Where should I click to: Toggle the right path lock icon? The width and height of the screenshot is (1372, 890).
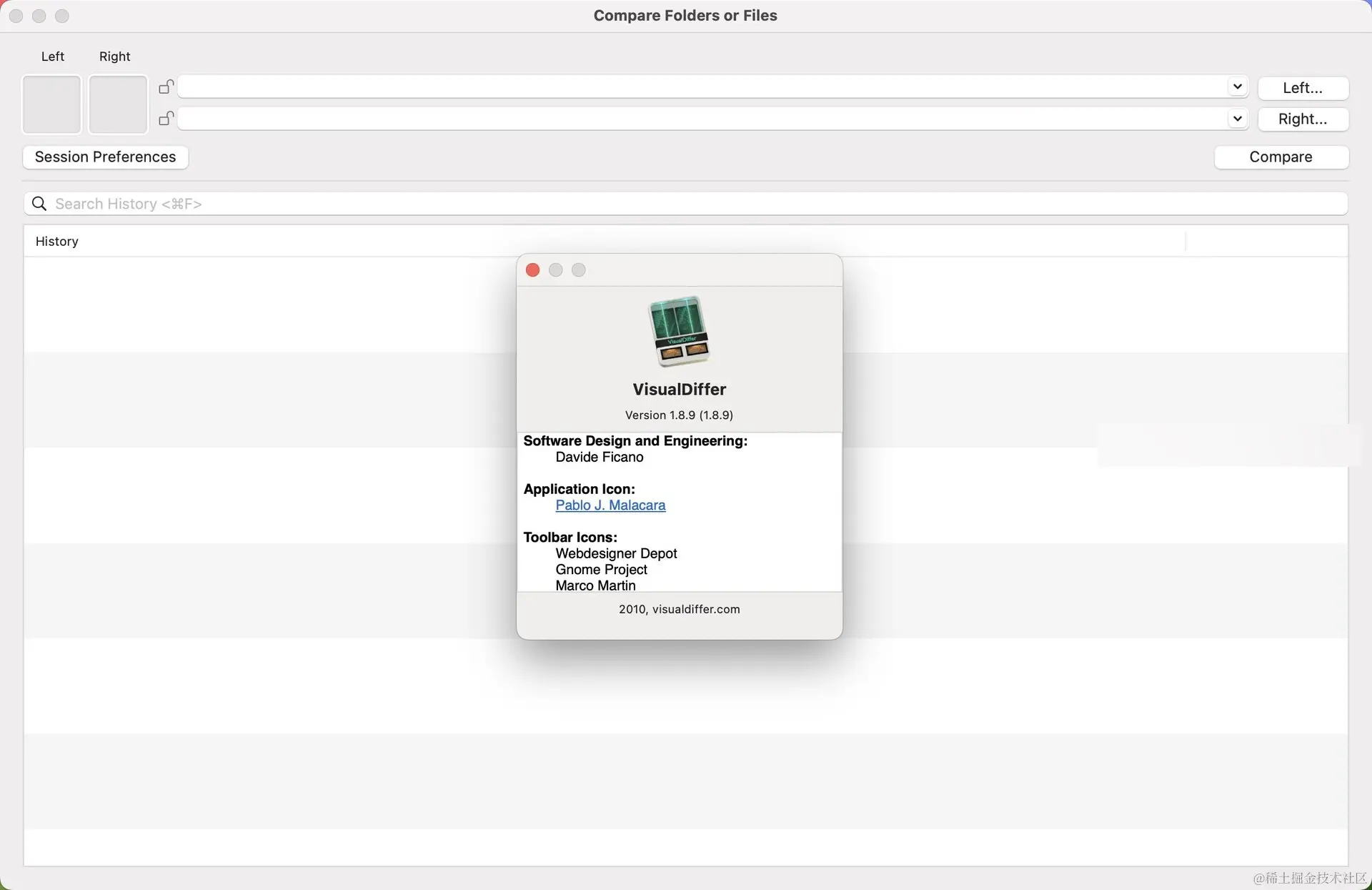pyautogui.click(x=166, y=119)
